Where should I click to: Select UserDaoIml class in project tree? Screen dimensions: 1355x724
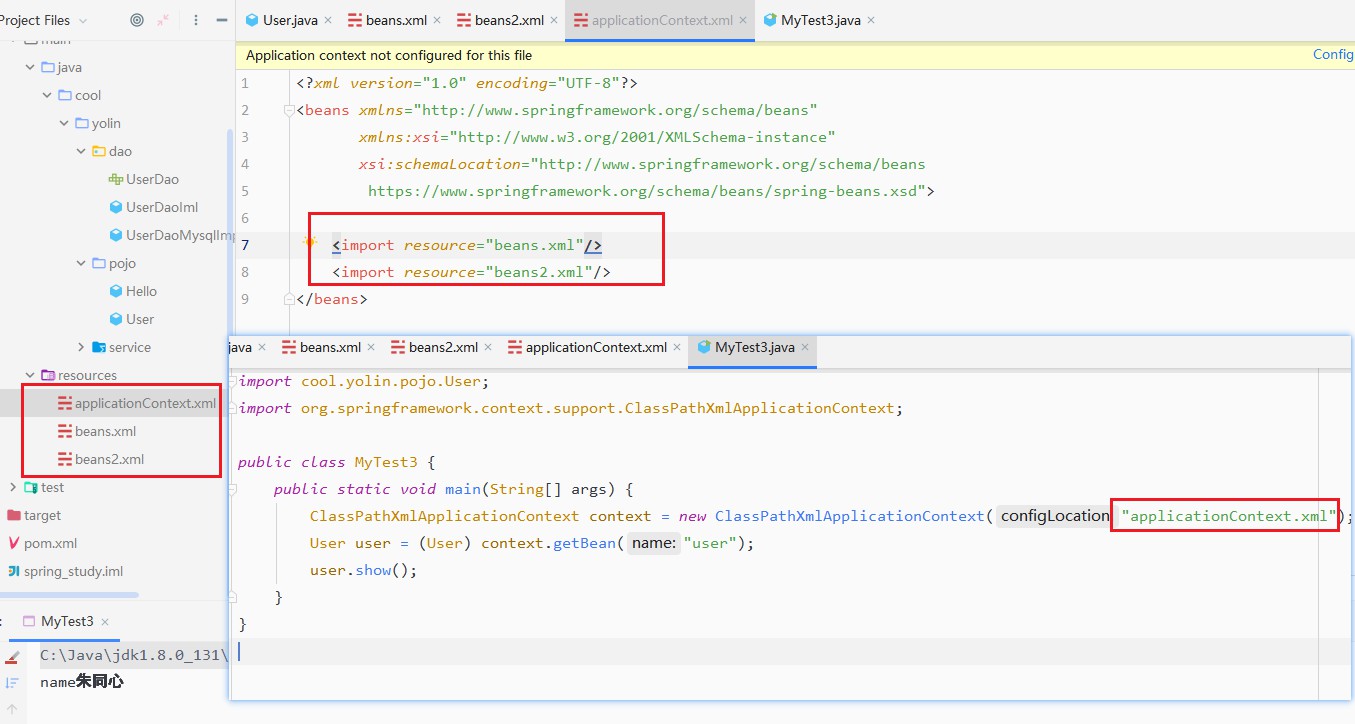click(x=153, y=207)
